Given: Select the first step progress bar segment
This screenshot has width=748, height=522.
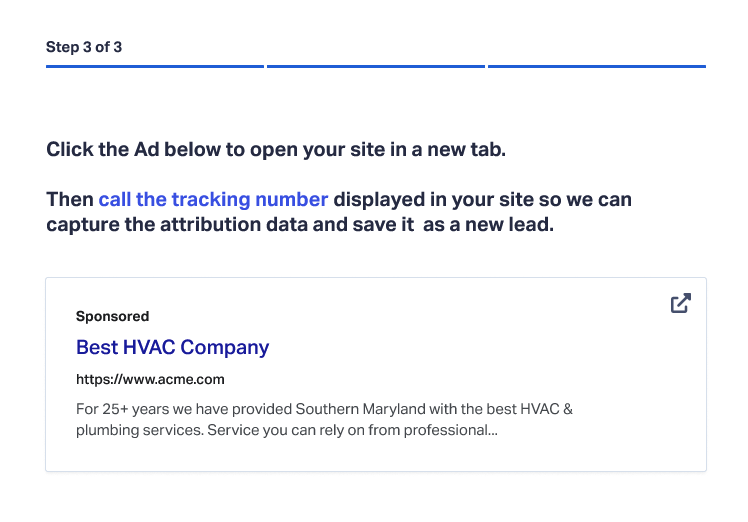Looking at the screenshot, I should [x=155, y=66].
